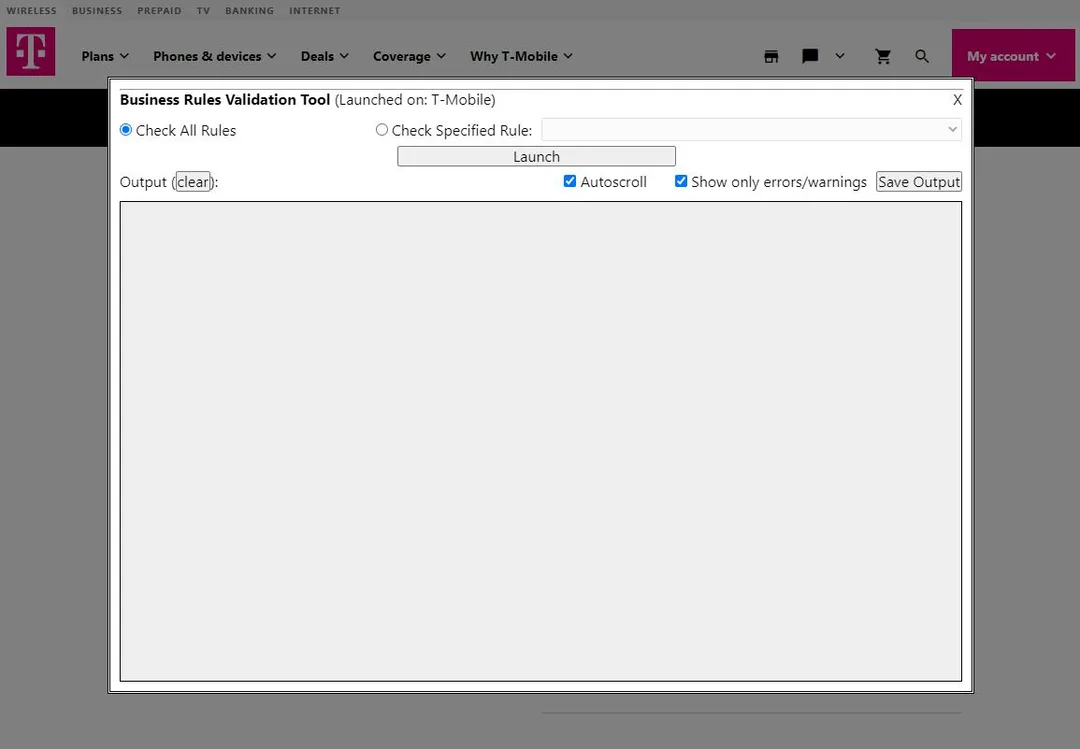Toggle Show only errors/warnings checkbox

(681, 181)
